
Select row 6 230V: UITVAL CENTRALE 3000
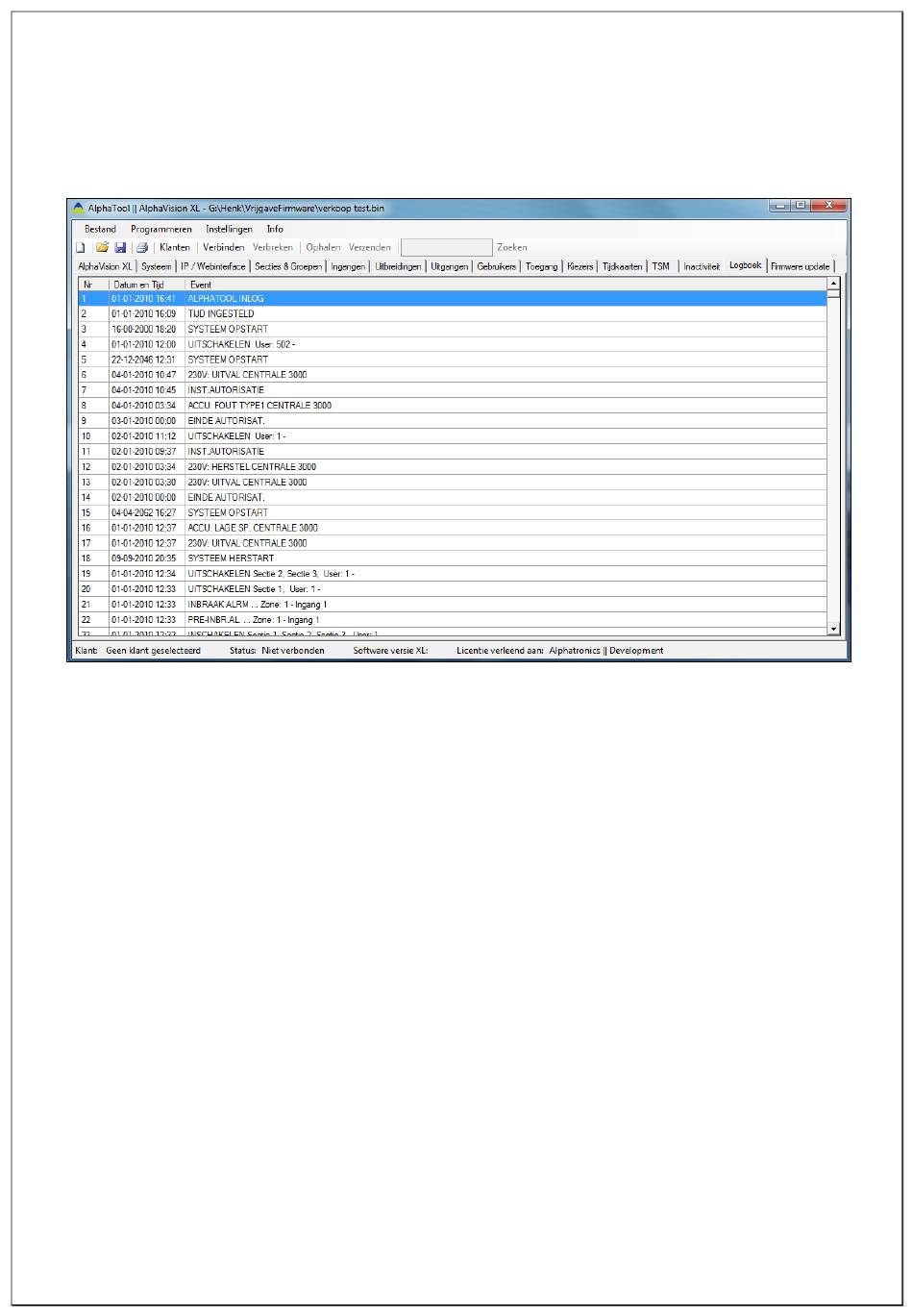(x=453, y=375)
